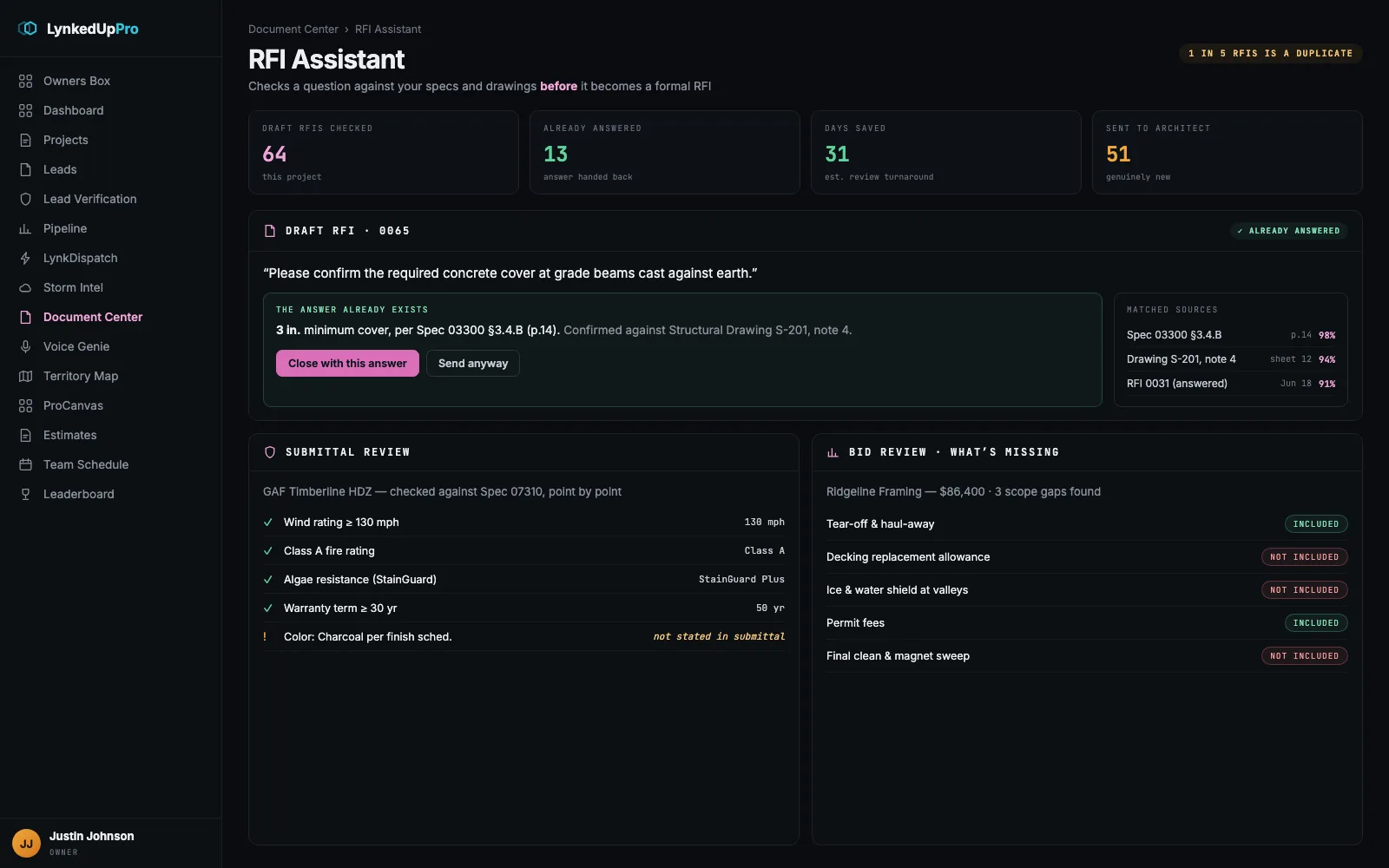Image resolution: width=1389 pixels, height=868 pixels.
Task: Open Lead Verification shield icon
Action: point(25,199)
